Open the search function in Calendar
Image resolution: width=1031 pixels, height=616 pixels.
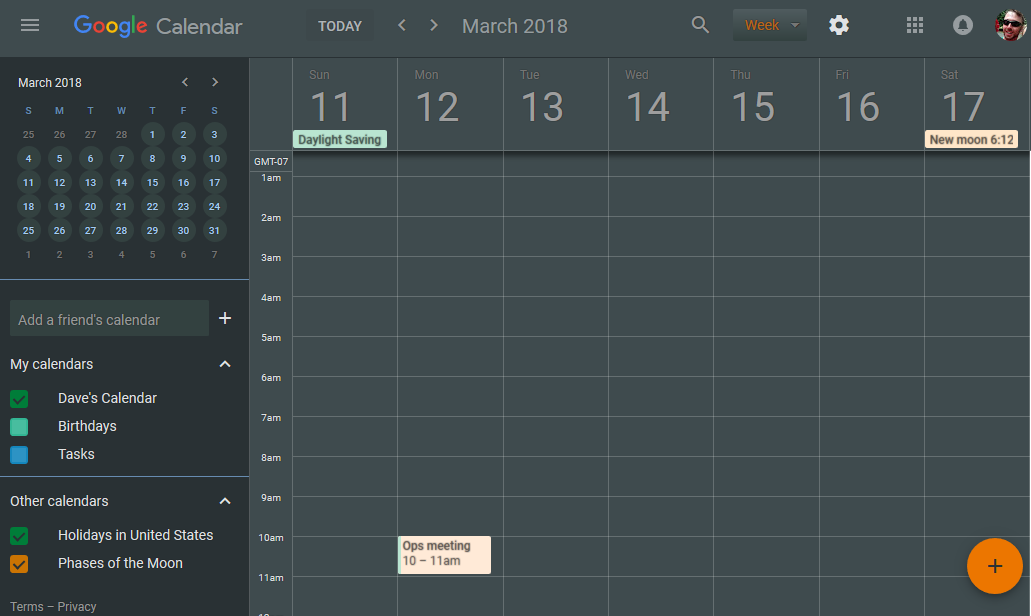click(x=700, y=25)
